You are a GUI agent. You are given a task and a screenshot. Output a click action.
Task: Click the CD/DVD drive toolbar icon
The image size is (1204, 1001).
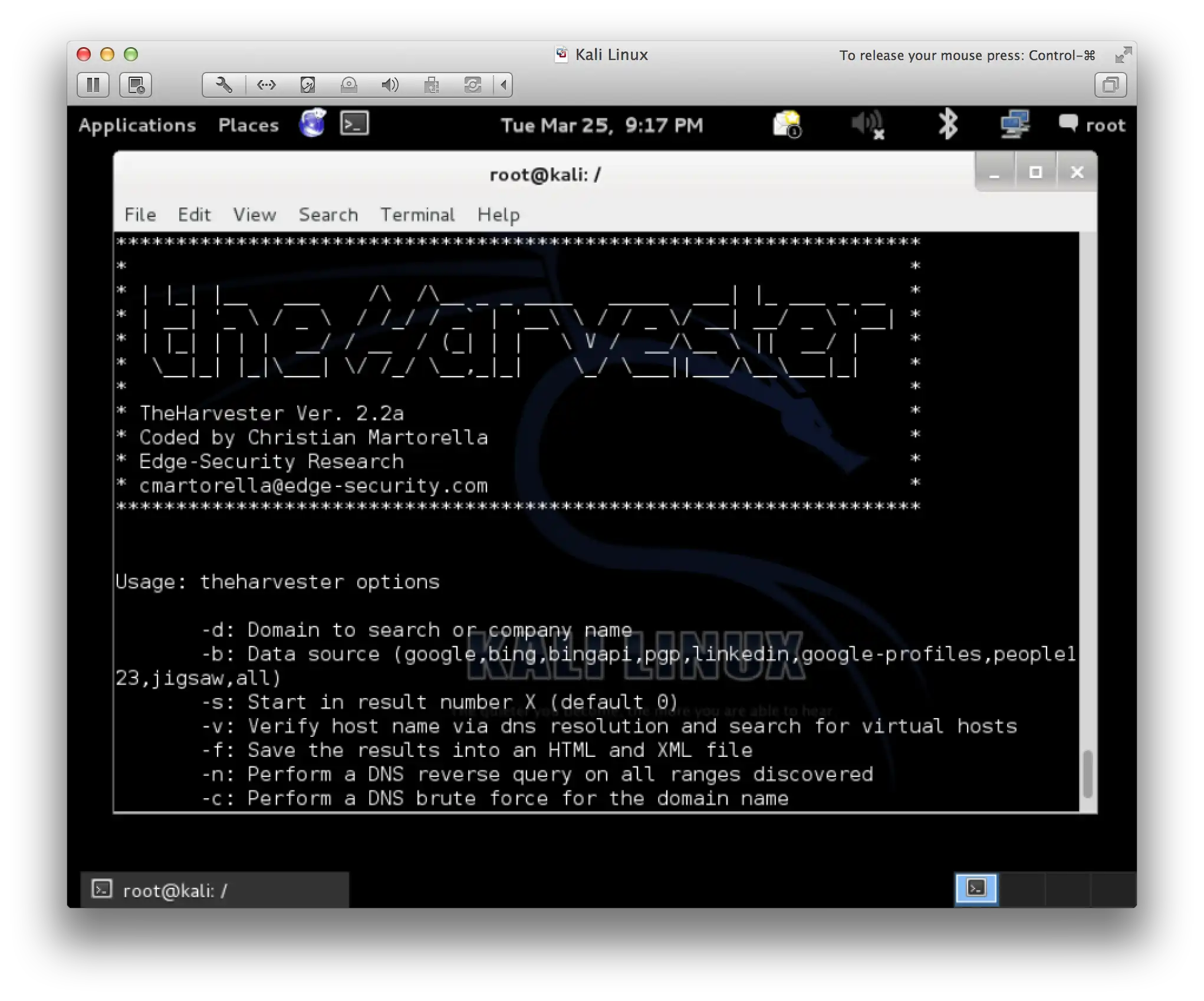[x=348, y=85]
